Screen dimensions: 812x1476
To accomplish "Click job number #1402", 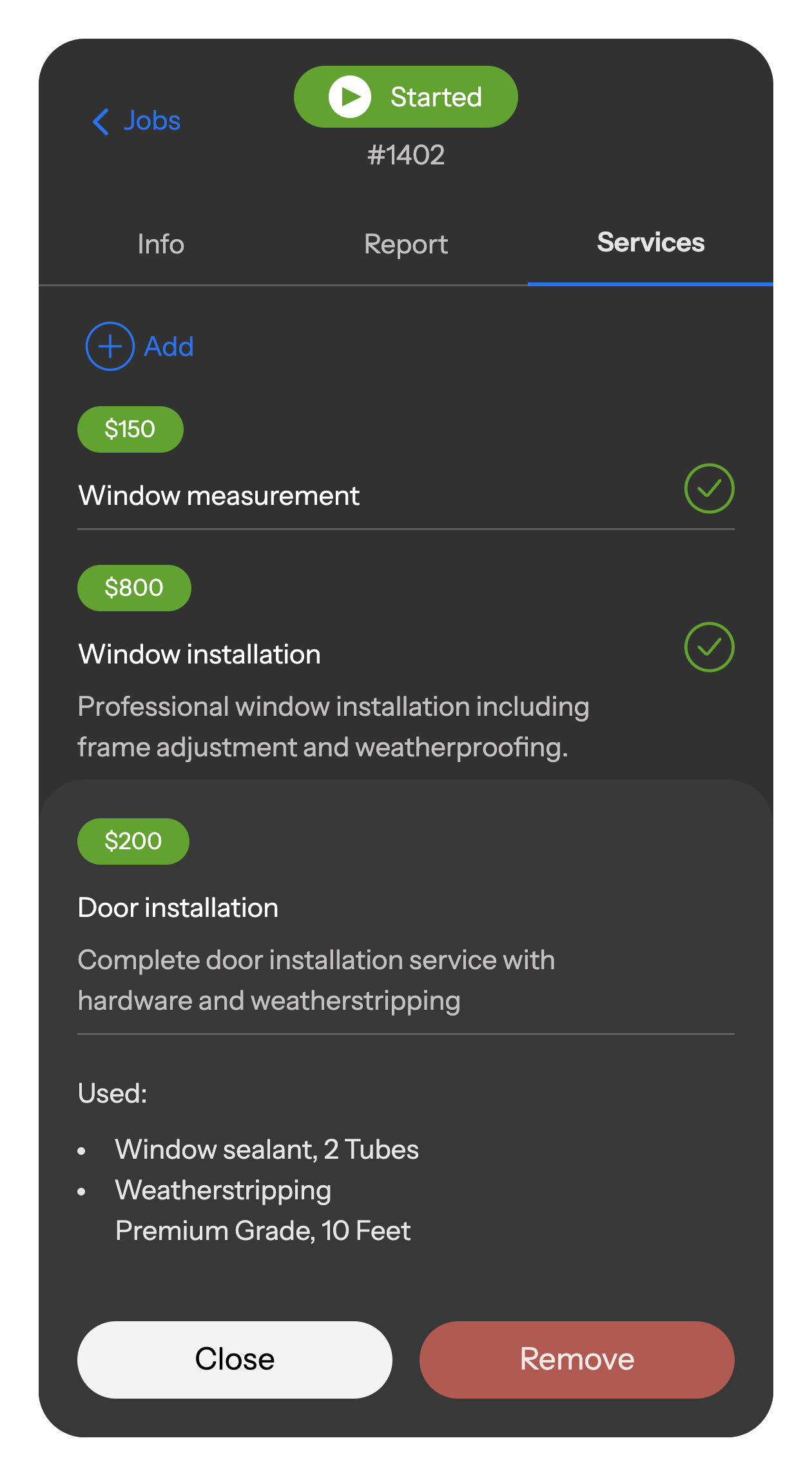I will [x=406, y=155].
